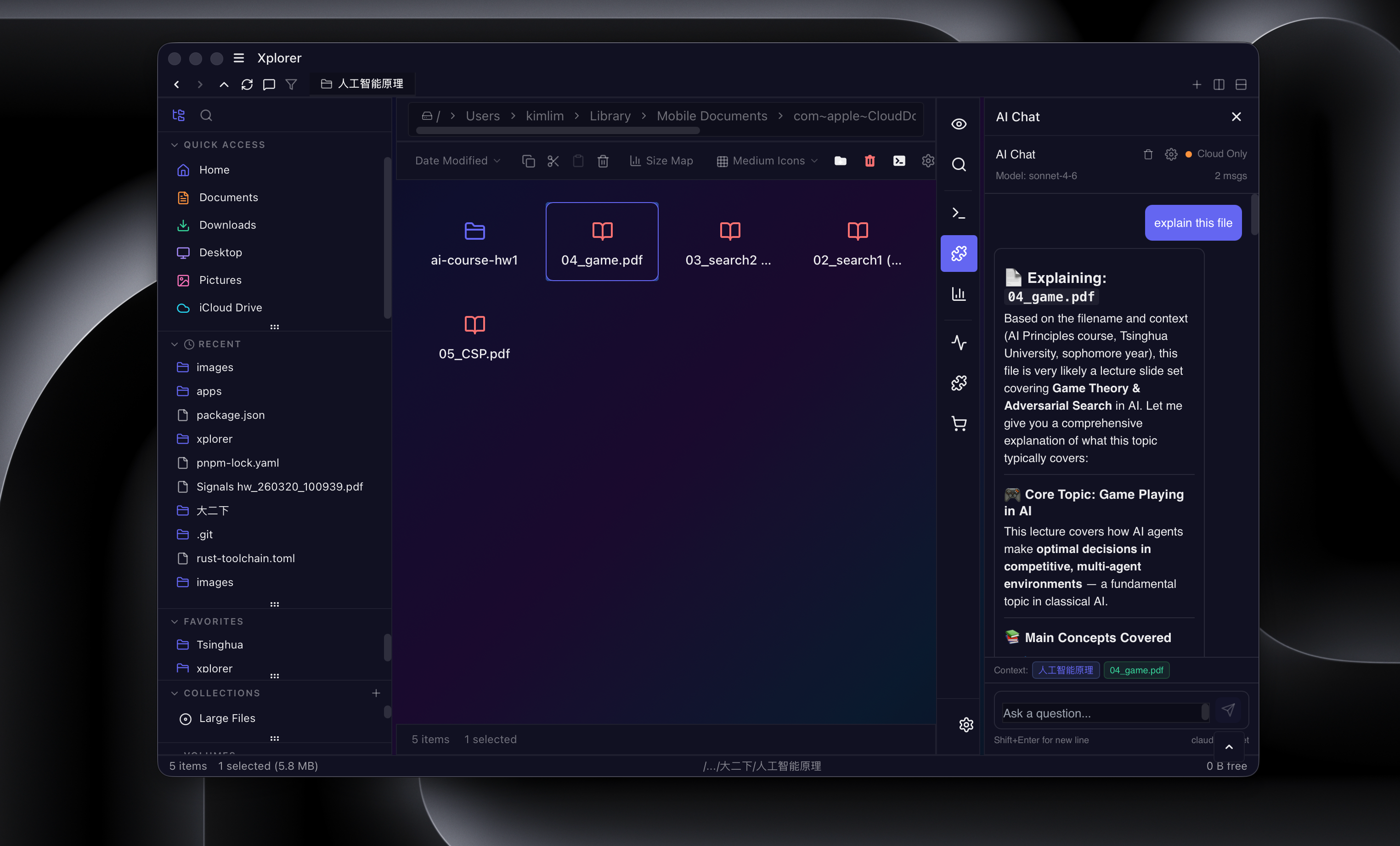Click the gray trash icon beside paste
The image size is (1400, 846).
(603, 161)
